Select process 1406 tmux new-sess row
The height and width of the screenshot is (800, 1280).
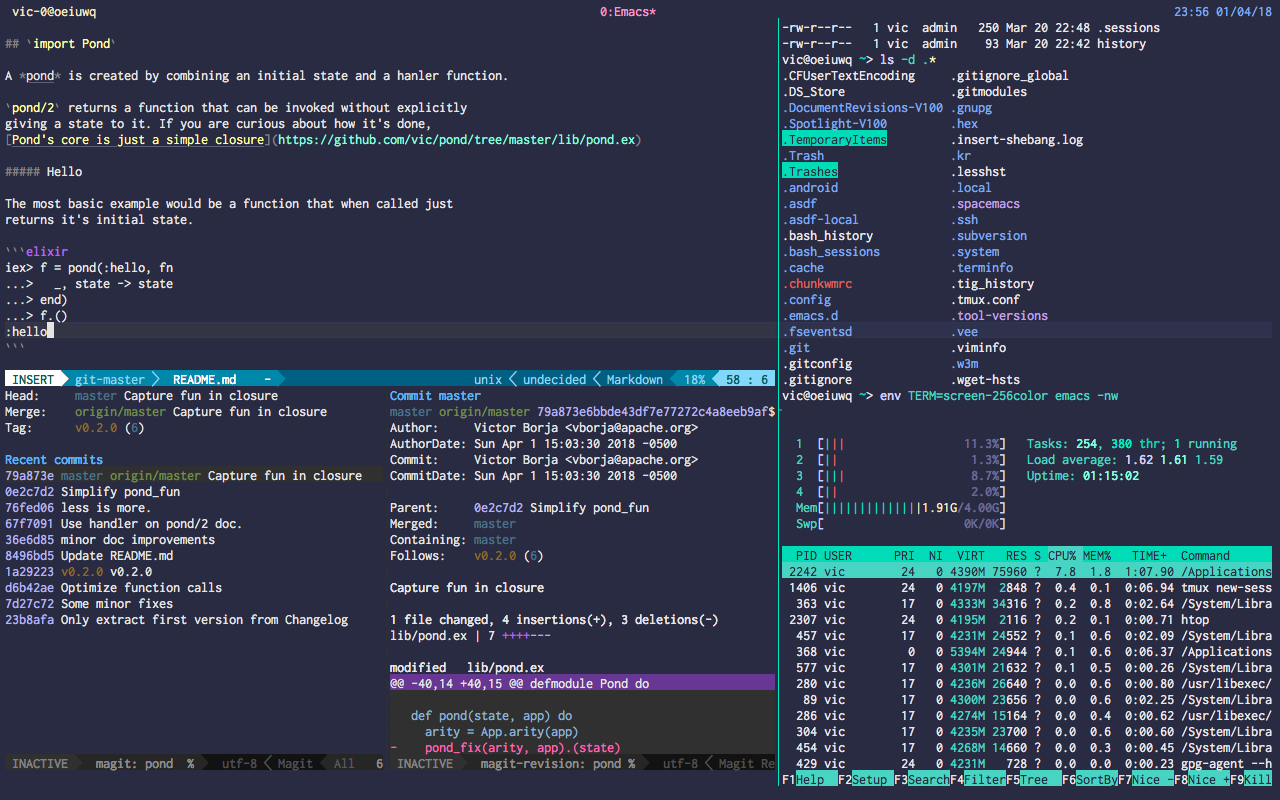pos(1027,588)
